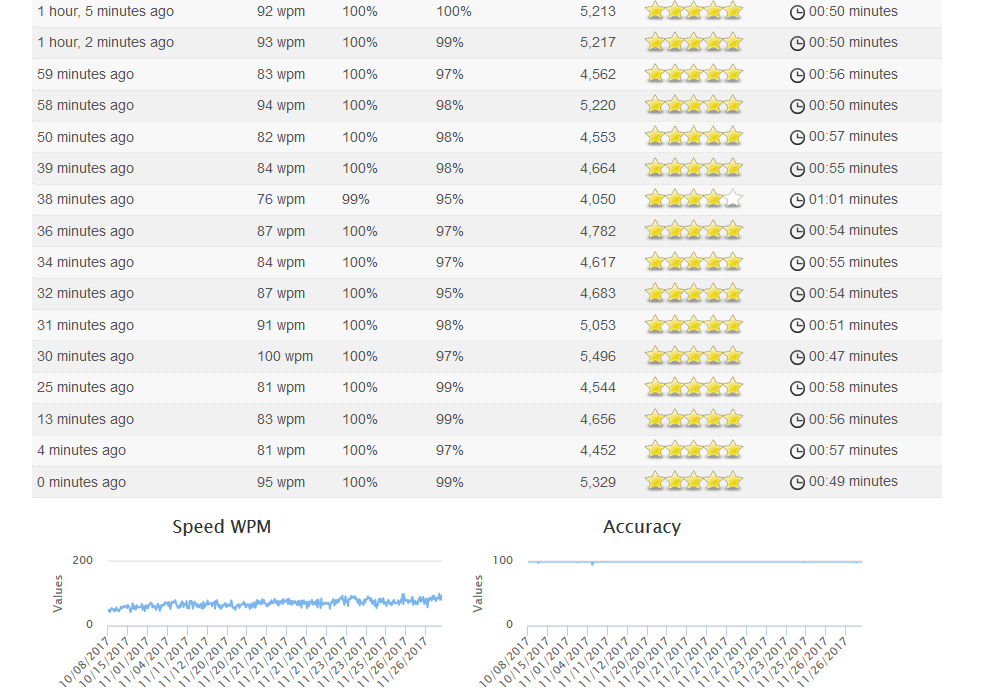Select the five-star rating for the 58 minutes ago result
Image resolution: width=1000 pixels, height=700 pixels.
coord(694,105)
